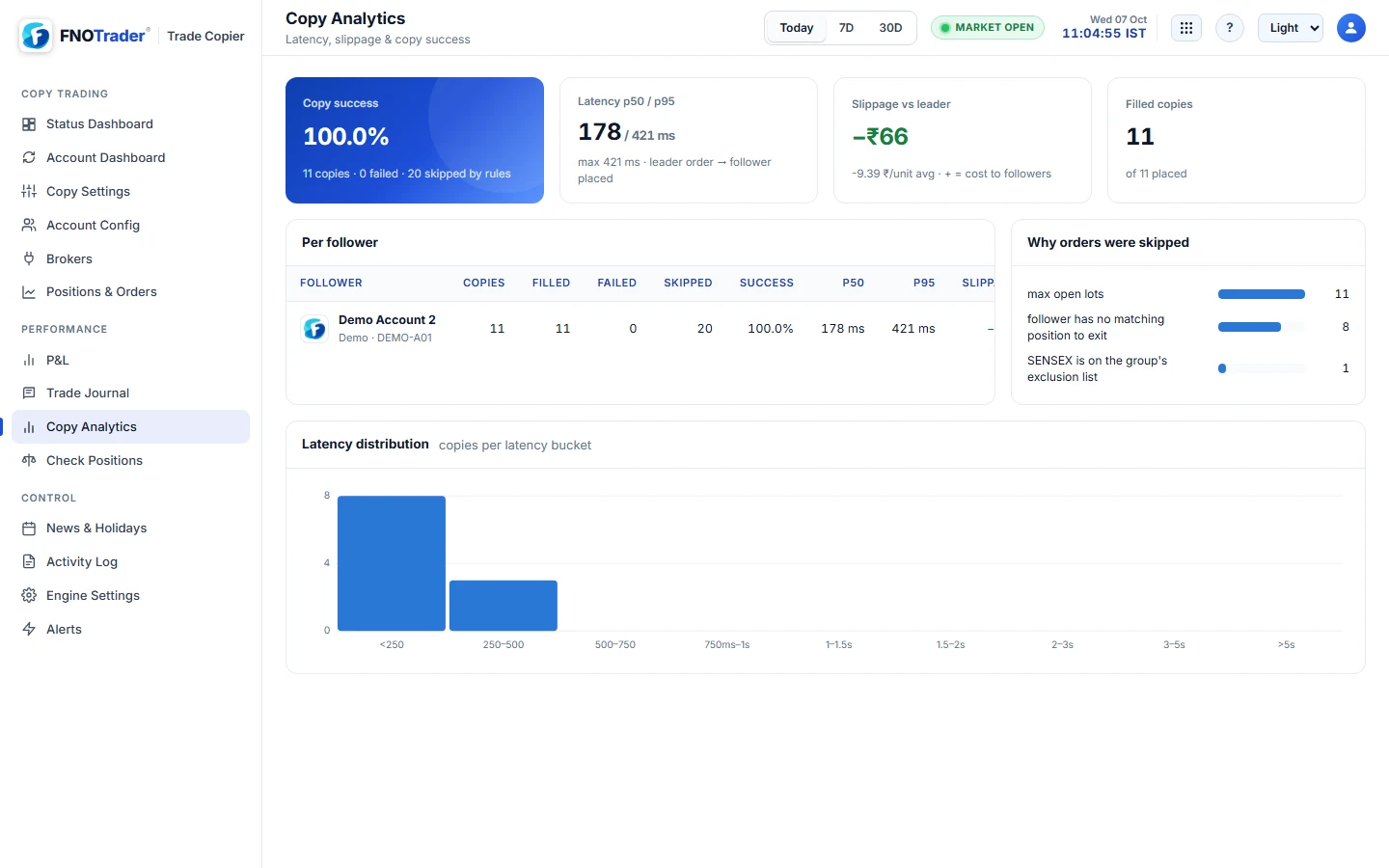This screenshot has height=868, width=1389.
Task: Click the Latency 178 / 421 ms value
Action: tap(626, 132)
